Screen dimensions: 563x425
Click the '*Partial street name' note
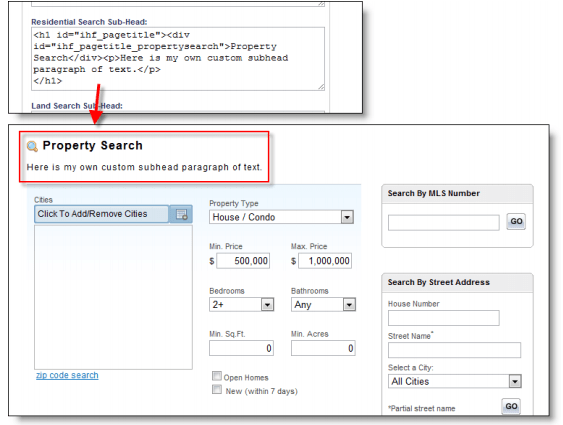tap(422, 408)
